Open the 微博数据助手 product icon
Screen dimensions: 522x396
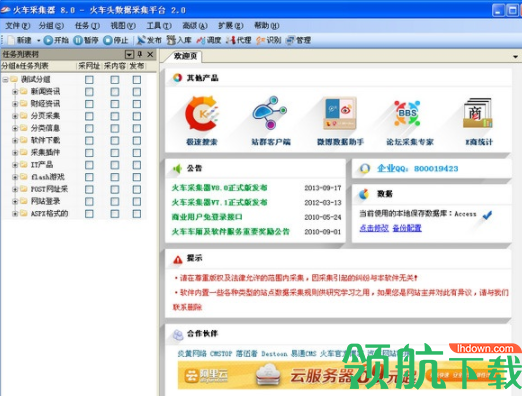(x=340, y=113)
